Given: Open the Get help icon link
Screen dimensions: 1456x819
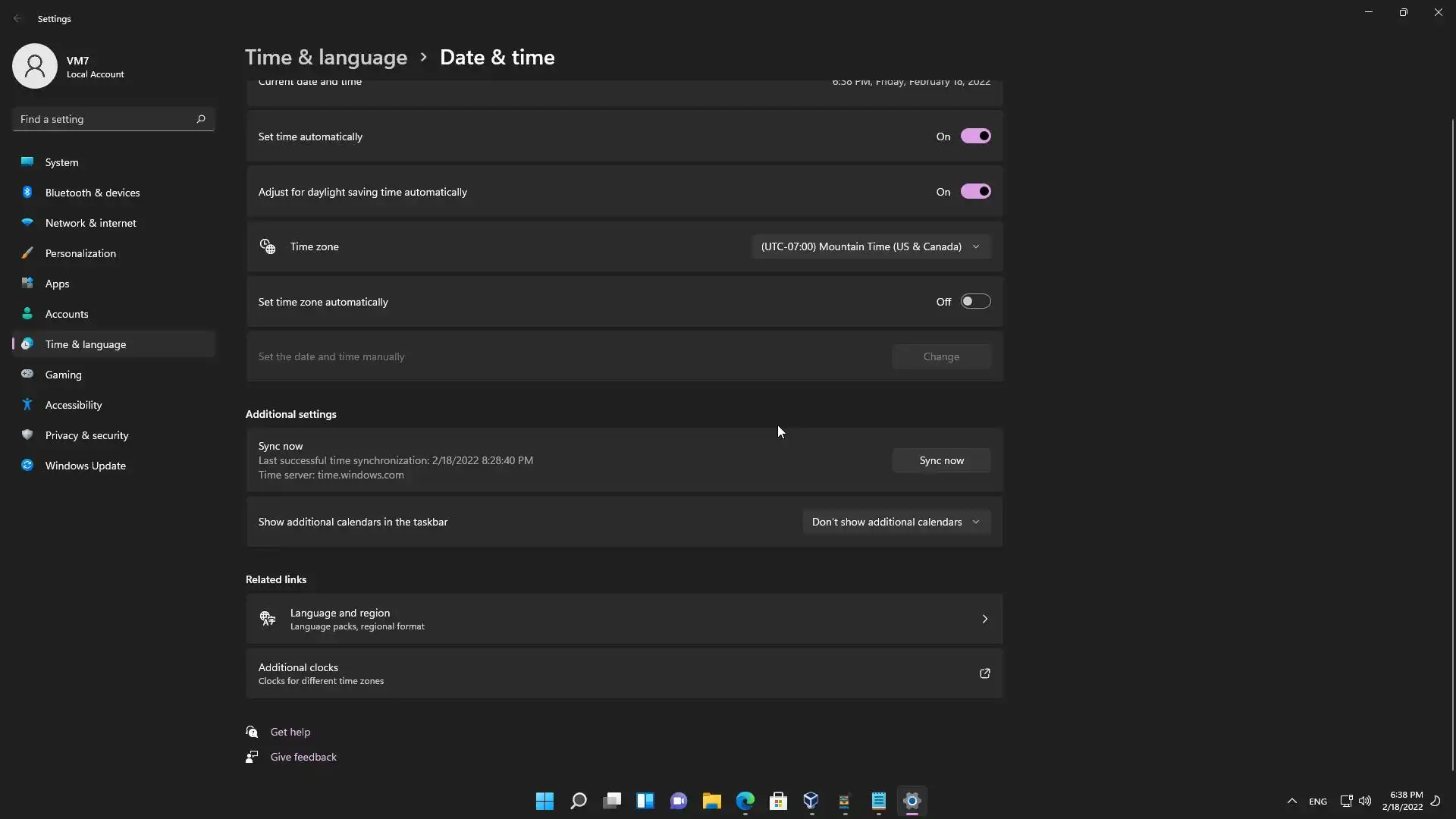Looking at the screenshot, I should (x=252, y=732).
